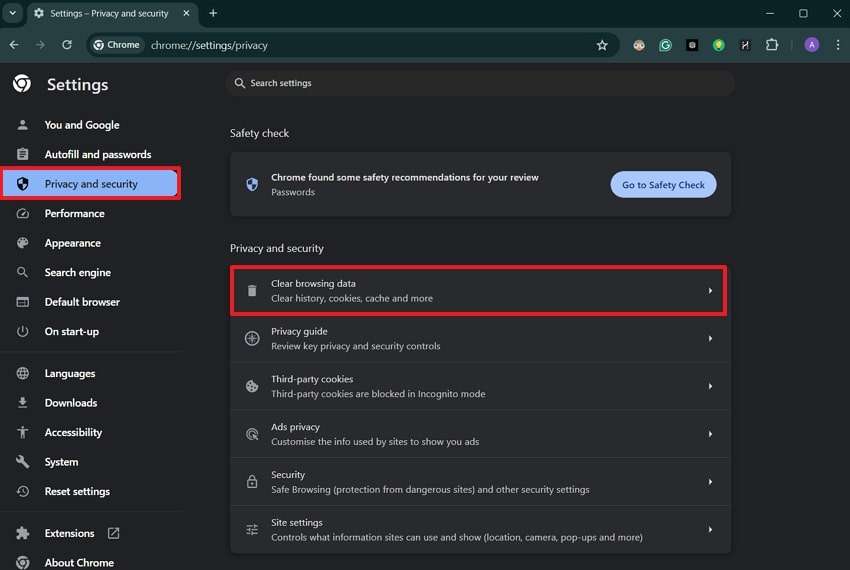This screenshot has width=850, height=570.
Task: Click the trash icon in Clear browsing data
Action: click(x=252, y=291)
